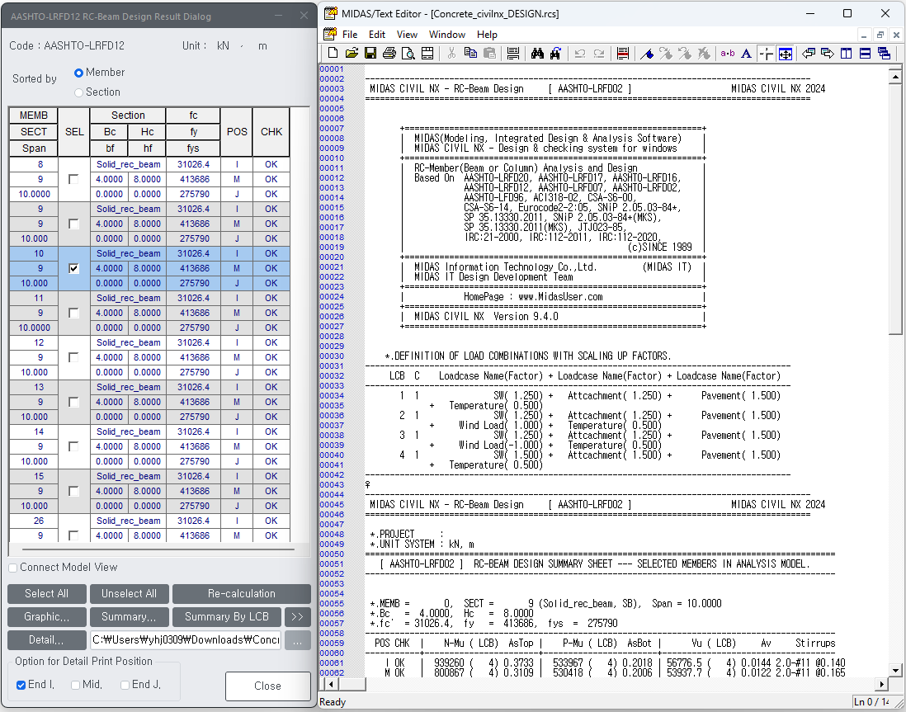Print the document with the printer icon
Screen dimensions: 906x712
[389, 54]
